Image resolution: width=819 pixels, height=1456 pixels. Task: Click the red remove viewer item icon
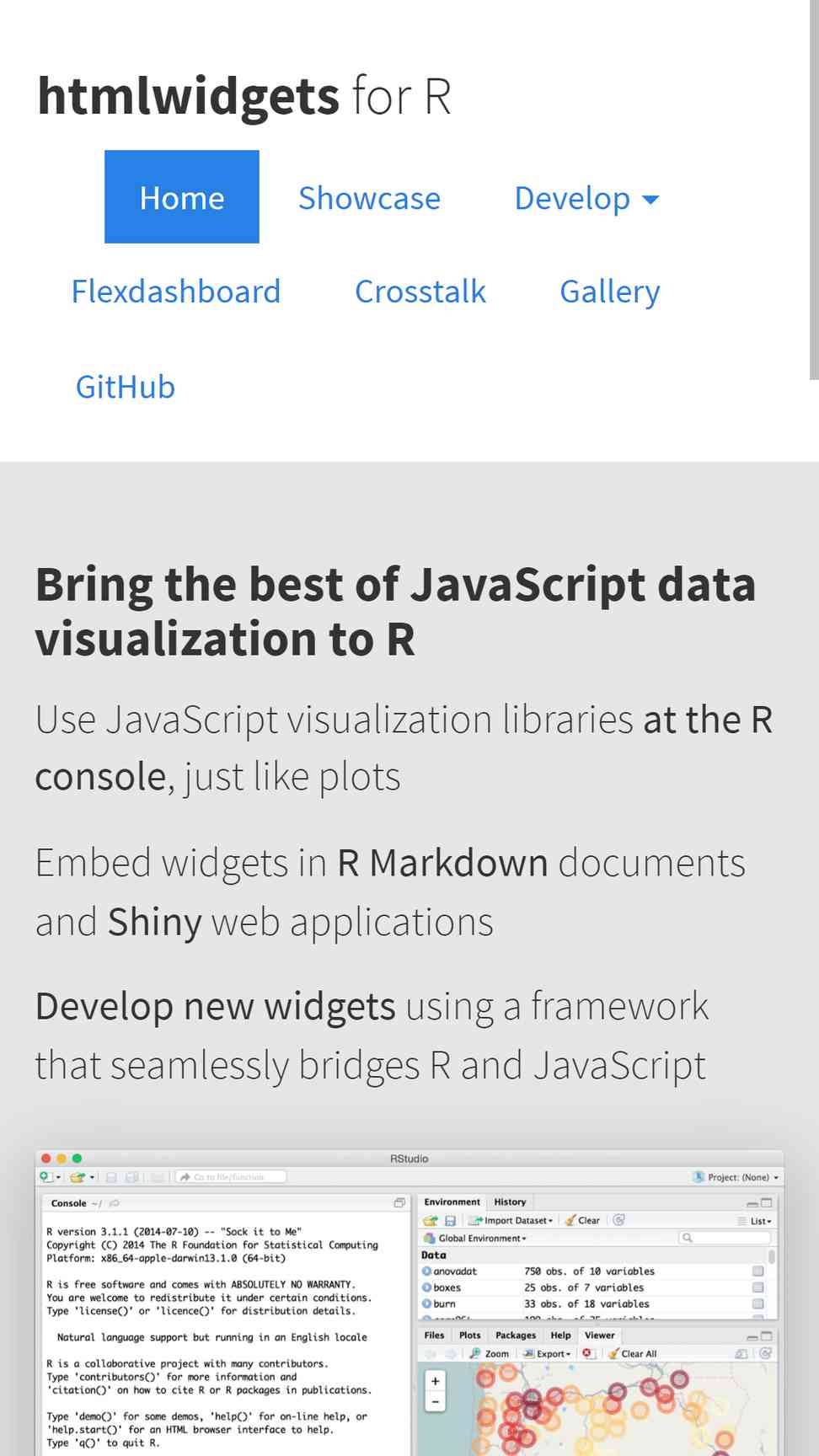click(588, 1353)
